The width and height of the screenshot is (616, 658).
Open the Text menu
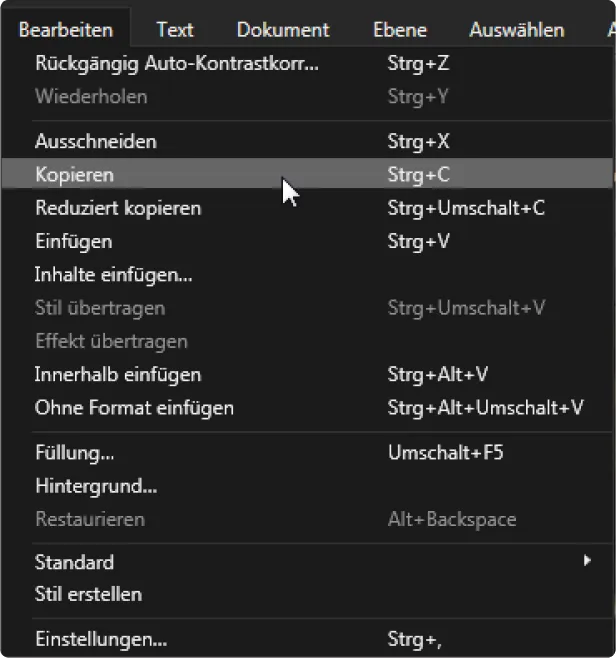[x=175, y=30]
